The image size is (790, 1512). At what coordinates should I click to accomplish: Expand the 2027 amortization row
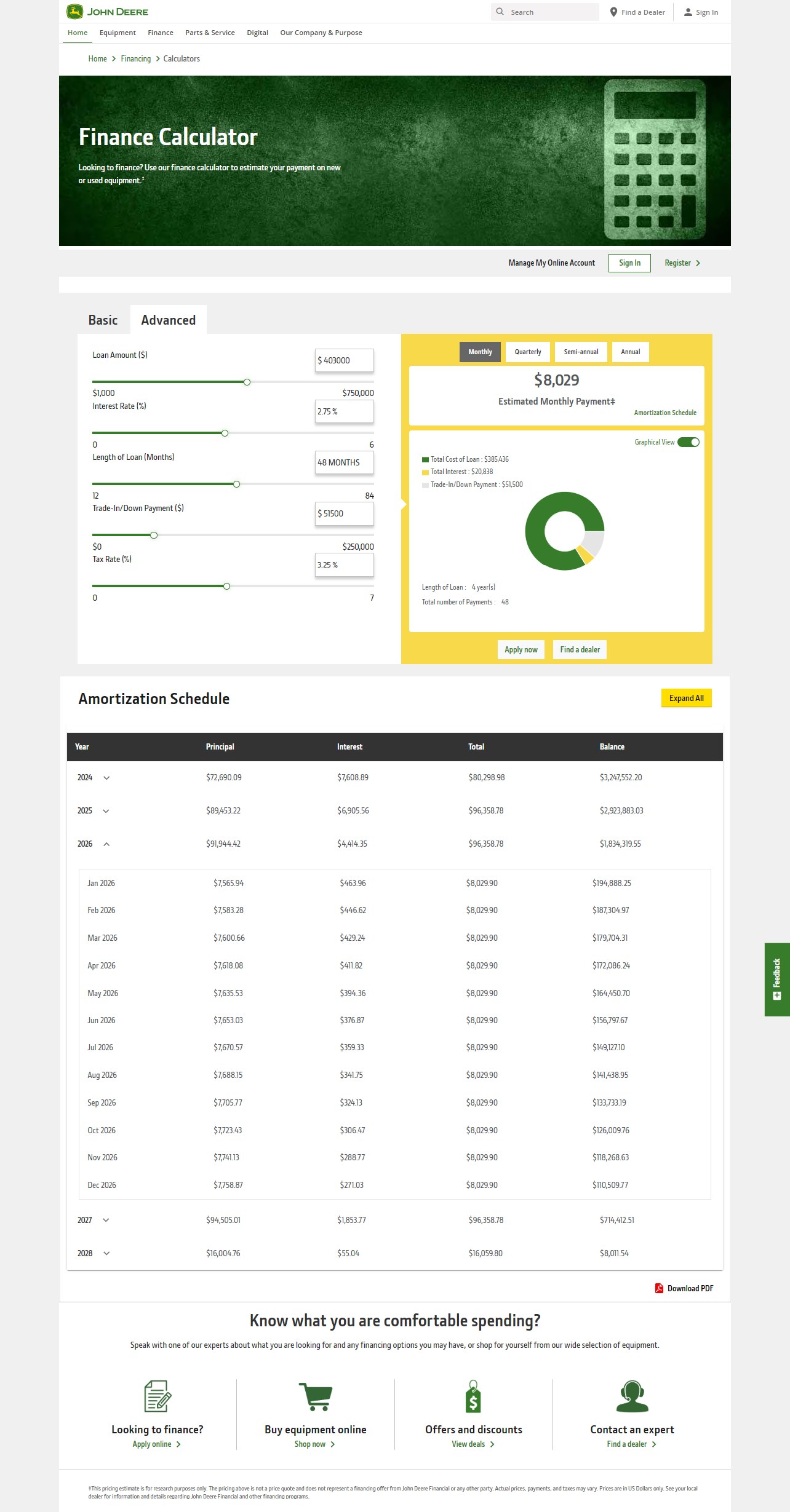tap(106, 1220)
